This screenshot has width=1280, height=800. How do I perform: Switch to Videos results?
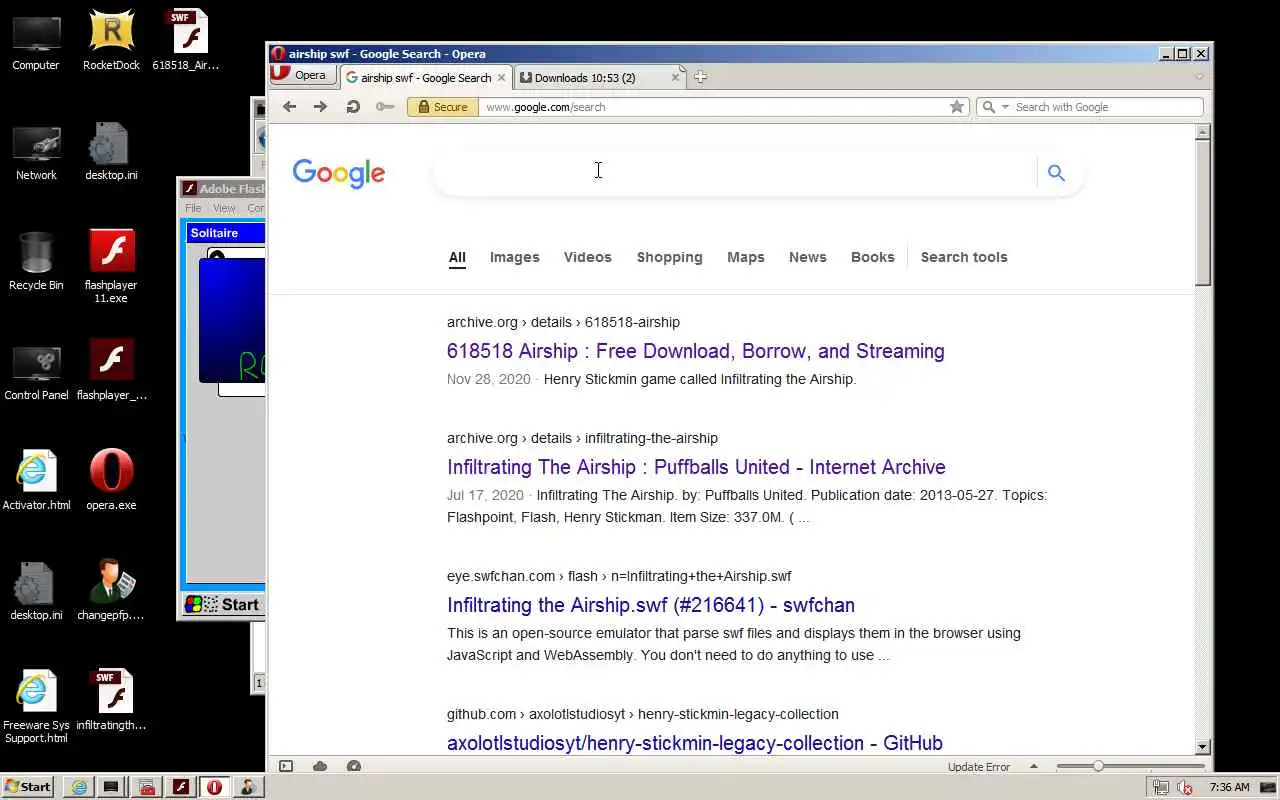coord(588,257)
